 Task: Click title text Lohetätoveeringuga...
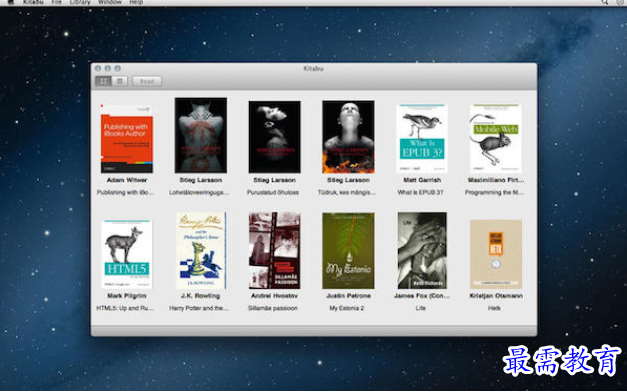pyautogui.click(x=200, y=192)
